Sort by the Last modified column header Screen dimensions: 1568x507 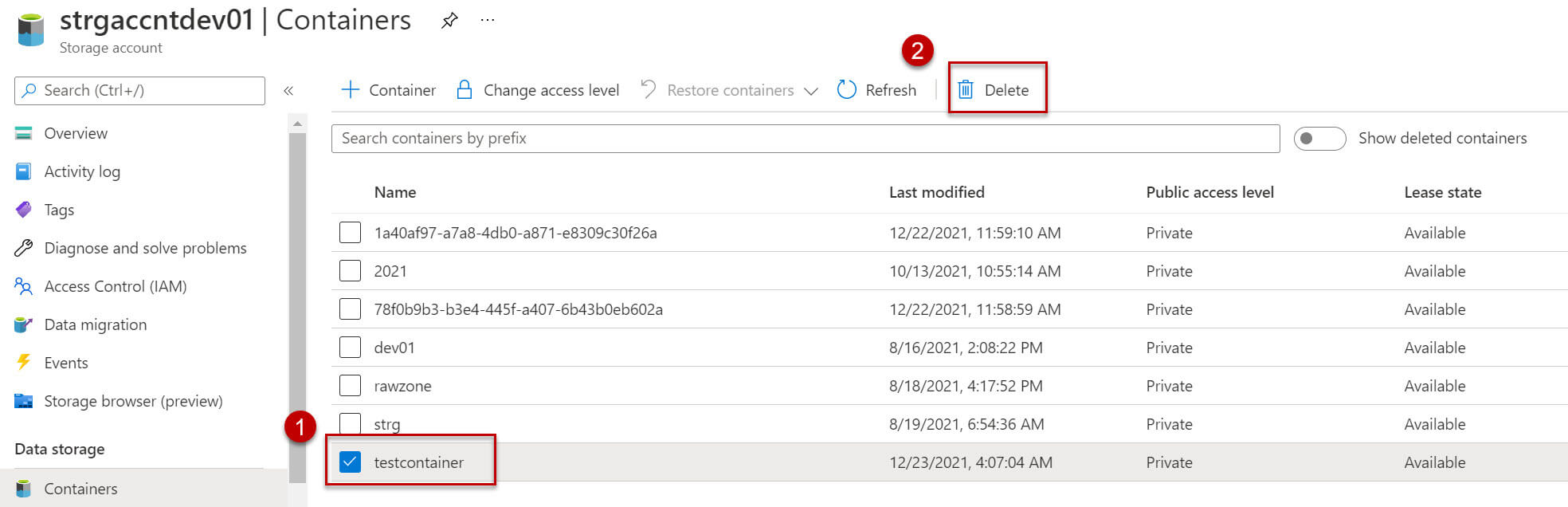[x=936, y=192]
